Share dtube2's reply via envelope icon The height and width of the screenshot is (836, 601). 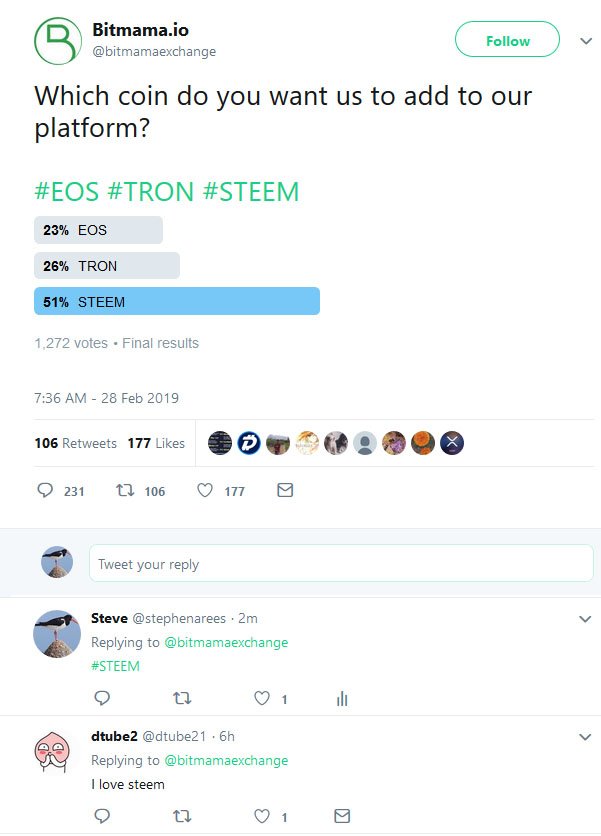[342, 816]
